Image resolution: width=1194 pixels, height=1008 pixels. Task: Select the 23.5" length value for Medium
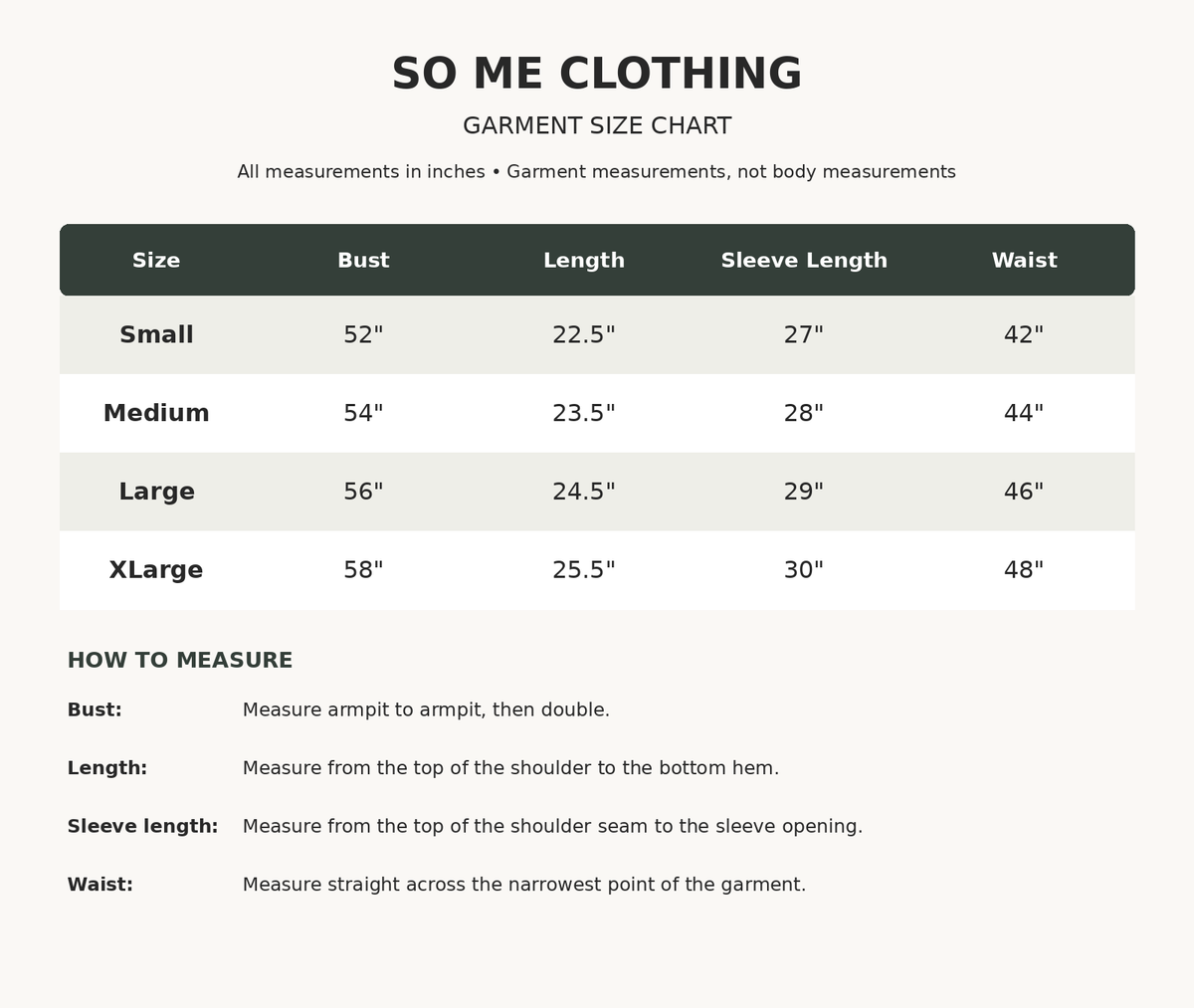click(x=584, y=413)
